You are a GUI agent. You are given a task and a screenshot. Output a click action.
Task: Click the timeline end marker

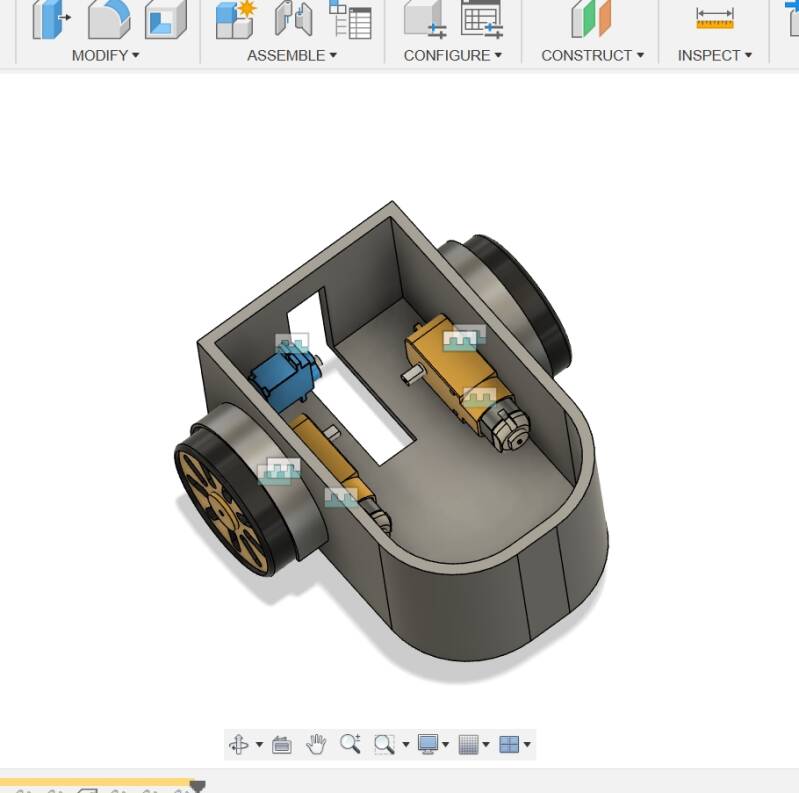point(197,787)
